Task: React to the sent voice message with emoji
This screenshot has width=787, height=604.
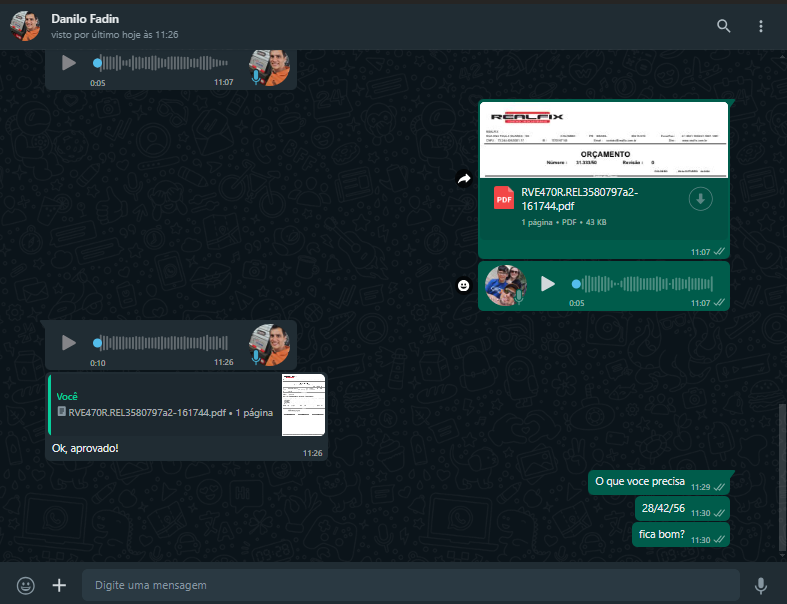Action: [x=464, y=285]
